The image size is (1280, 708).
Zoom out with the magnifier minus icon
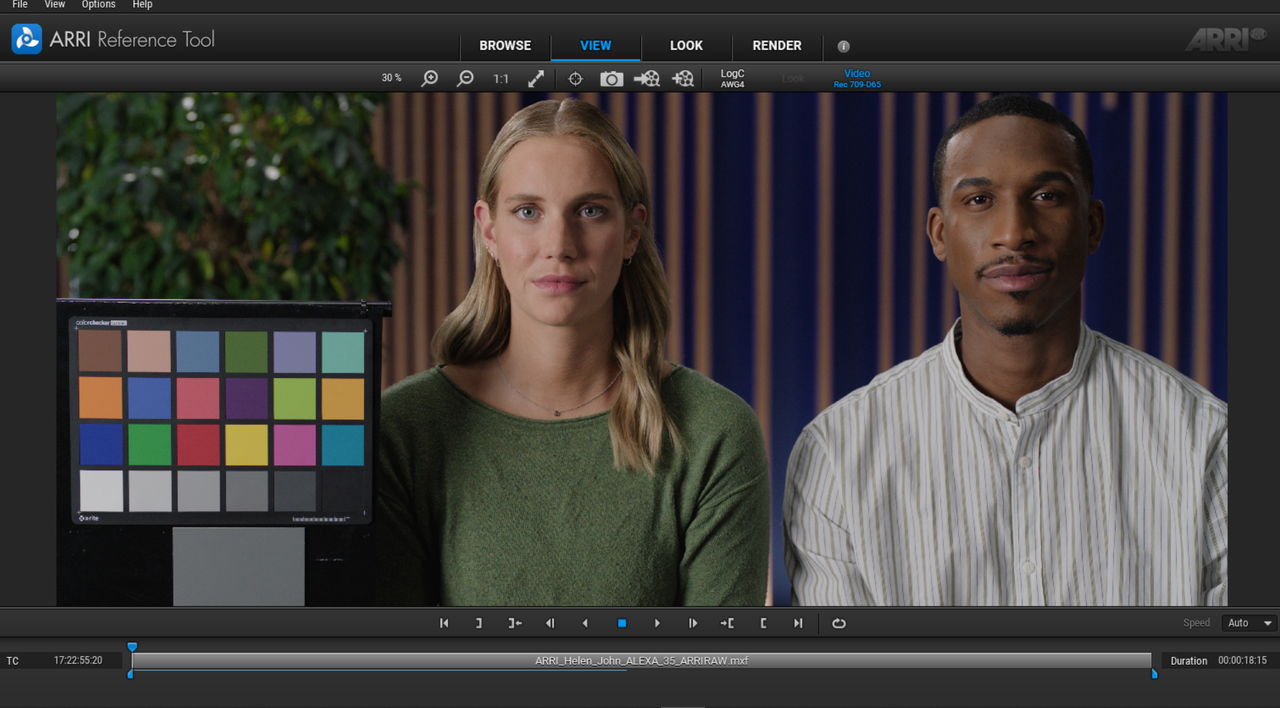tap(465, 78)
